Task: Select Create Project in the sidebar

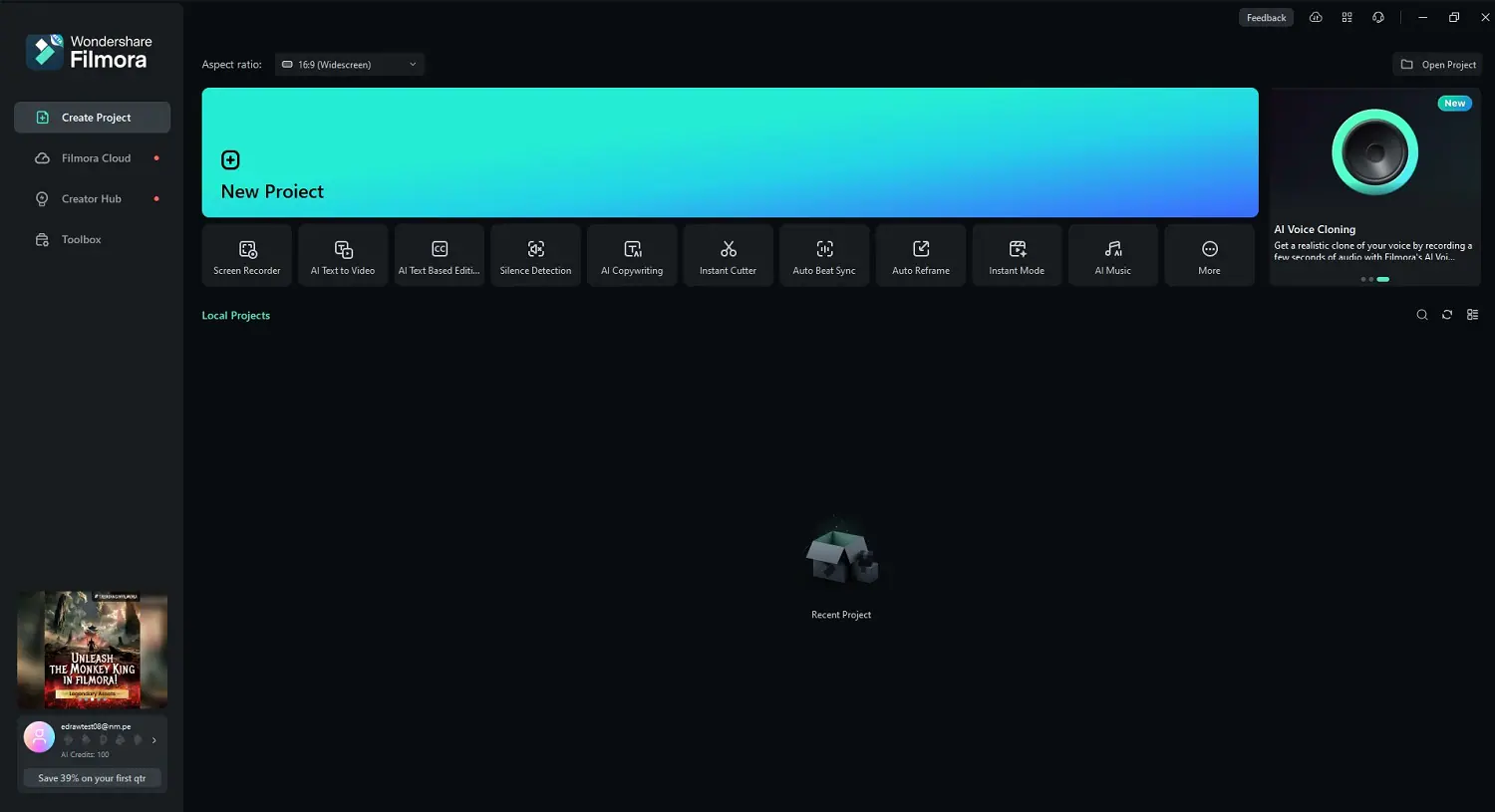Action: pyautogui.click(x=92, y=118)
